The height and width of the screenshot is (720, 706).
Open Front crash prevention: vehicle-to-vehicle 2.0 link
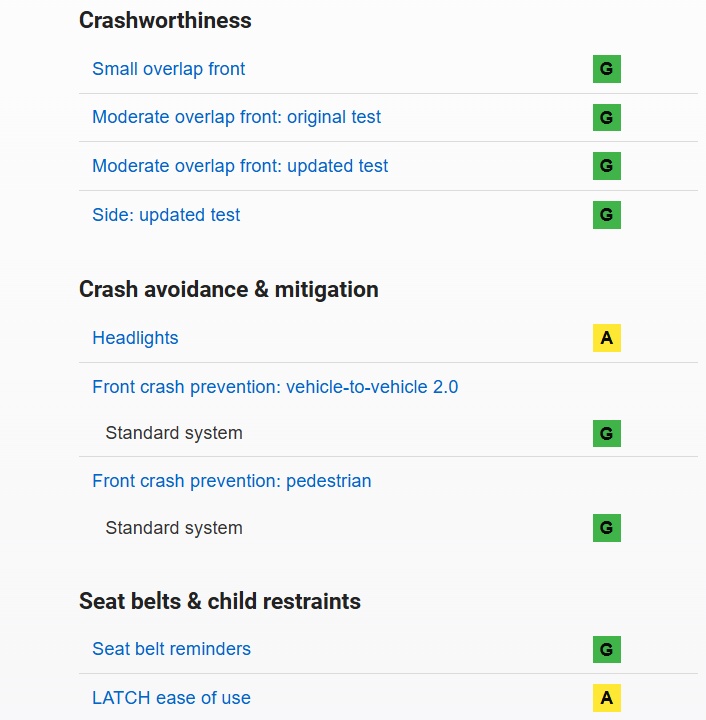point(275,386)
